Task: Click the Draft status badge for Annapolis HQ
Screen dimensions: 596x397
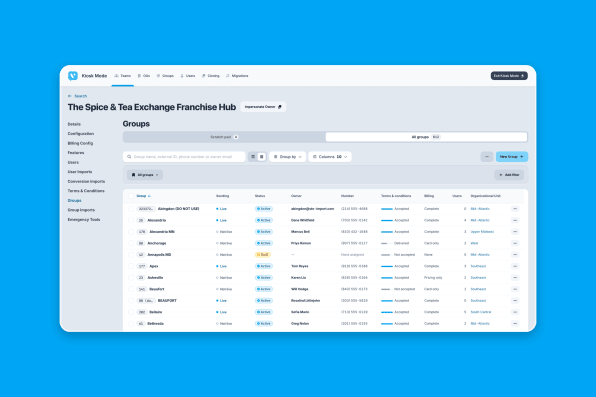Action: pos(263,255)
